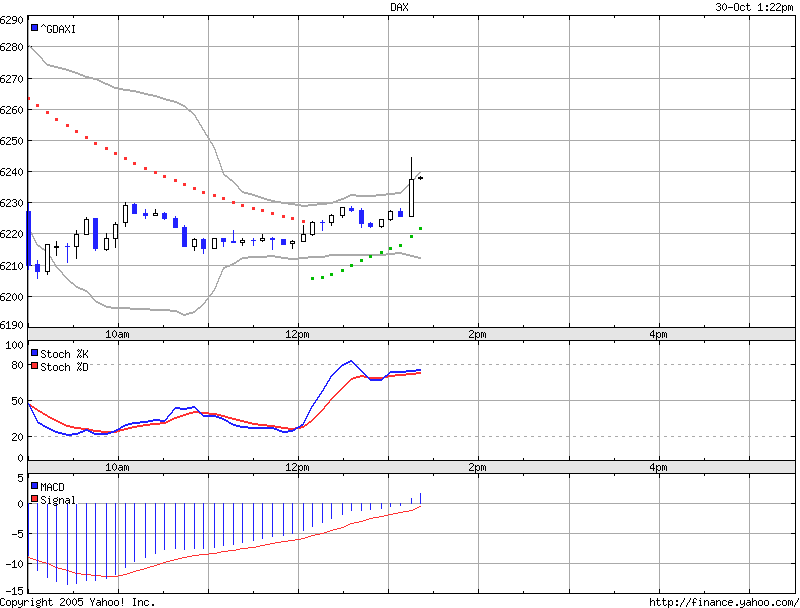
Task: Click the MACD legend label
Action: point(52,487)
